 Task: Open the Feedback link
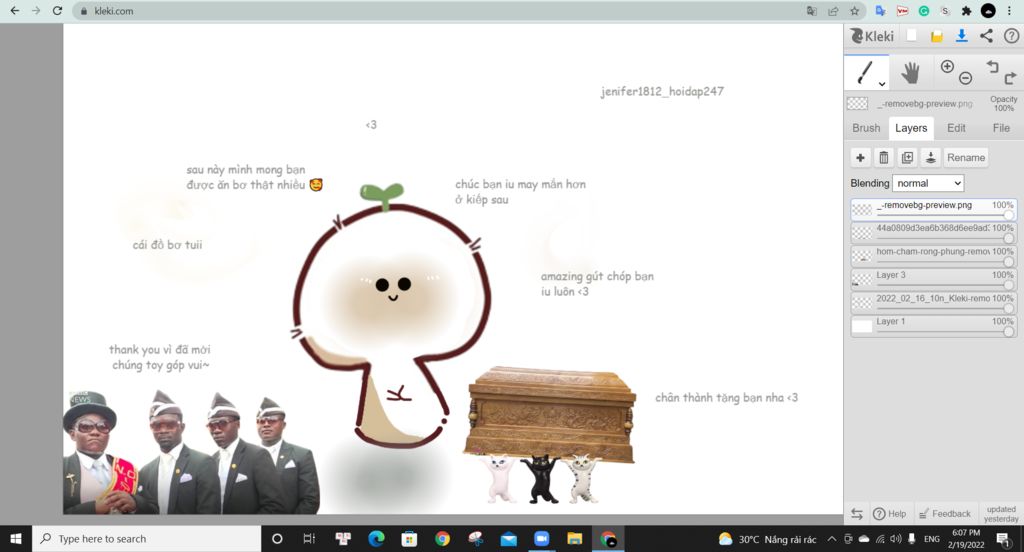click(945, 514)
